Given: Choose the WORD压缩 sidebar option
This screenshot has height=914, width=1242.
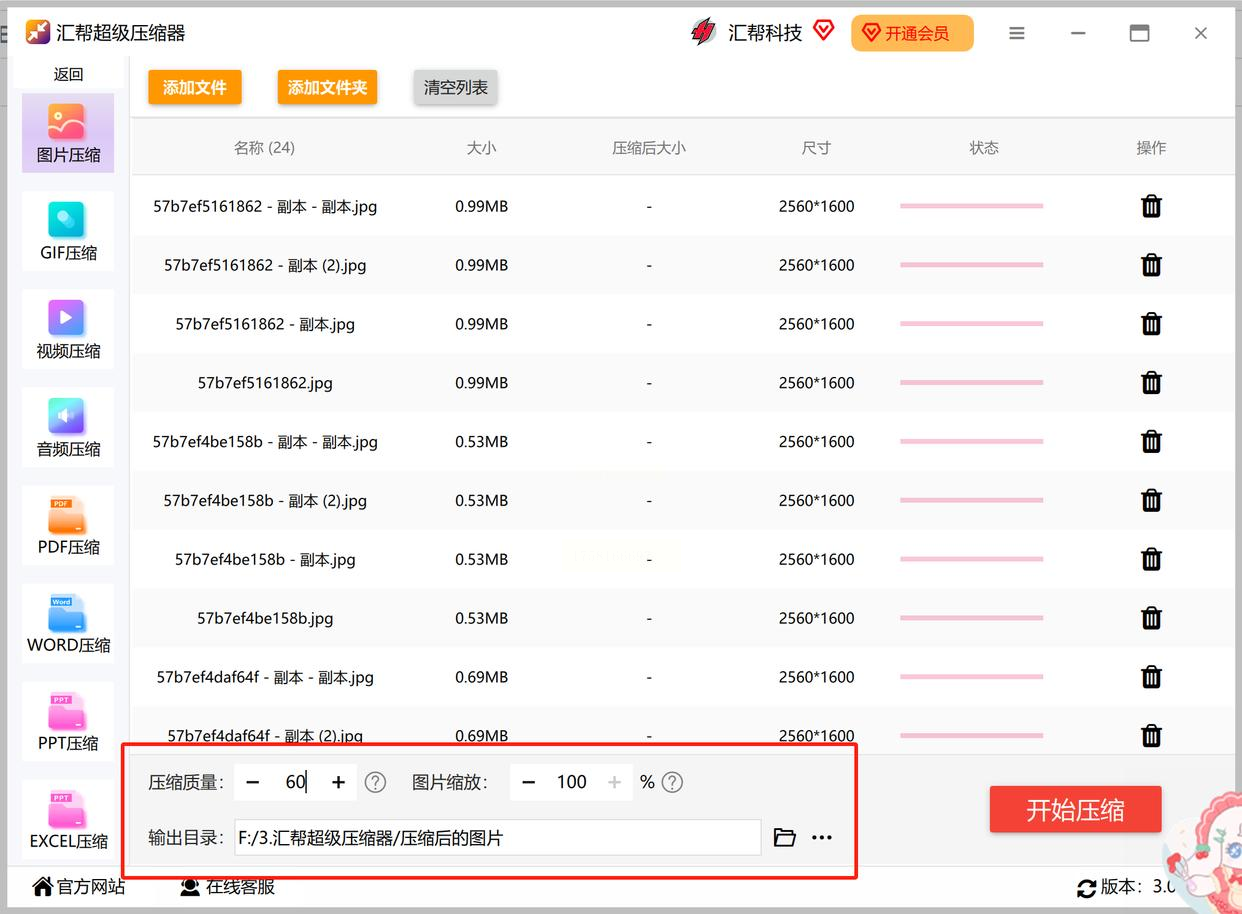Looking at the screenshot, I should point(68,623).
